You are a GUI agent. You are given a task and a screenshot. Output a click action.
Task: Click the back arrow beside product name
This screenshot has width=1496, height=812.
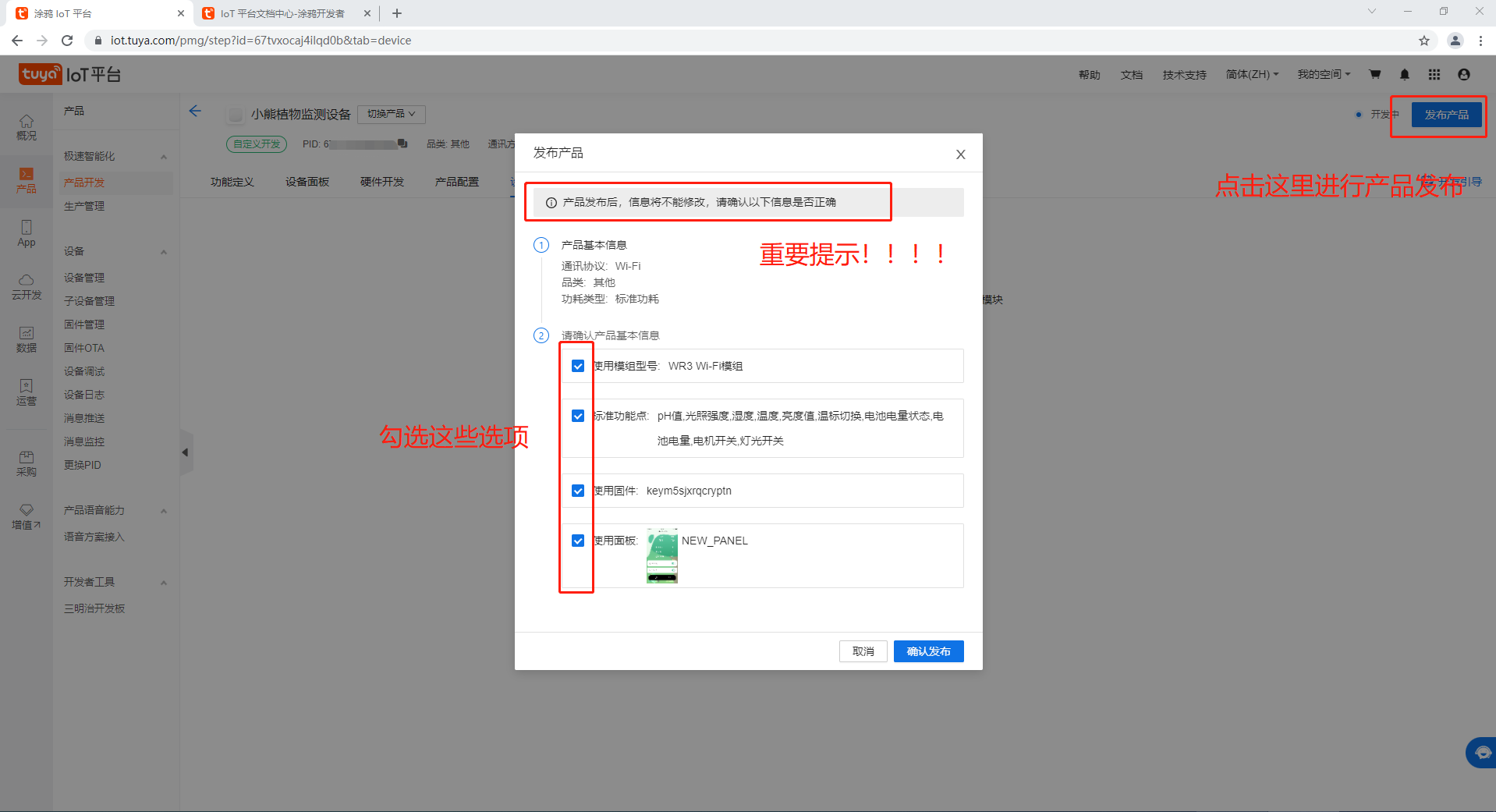(195, 112)
